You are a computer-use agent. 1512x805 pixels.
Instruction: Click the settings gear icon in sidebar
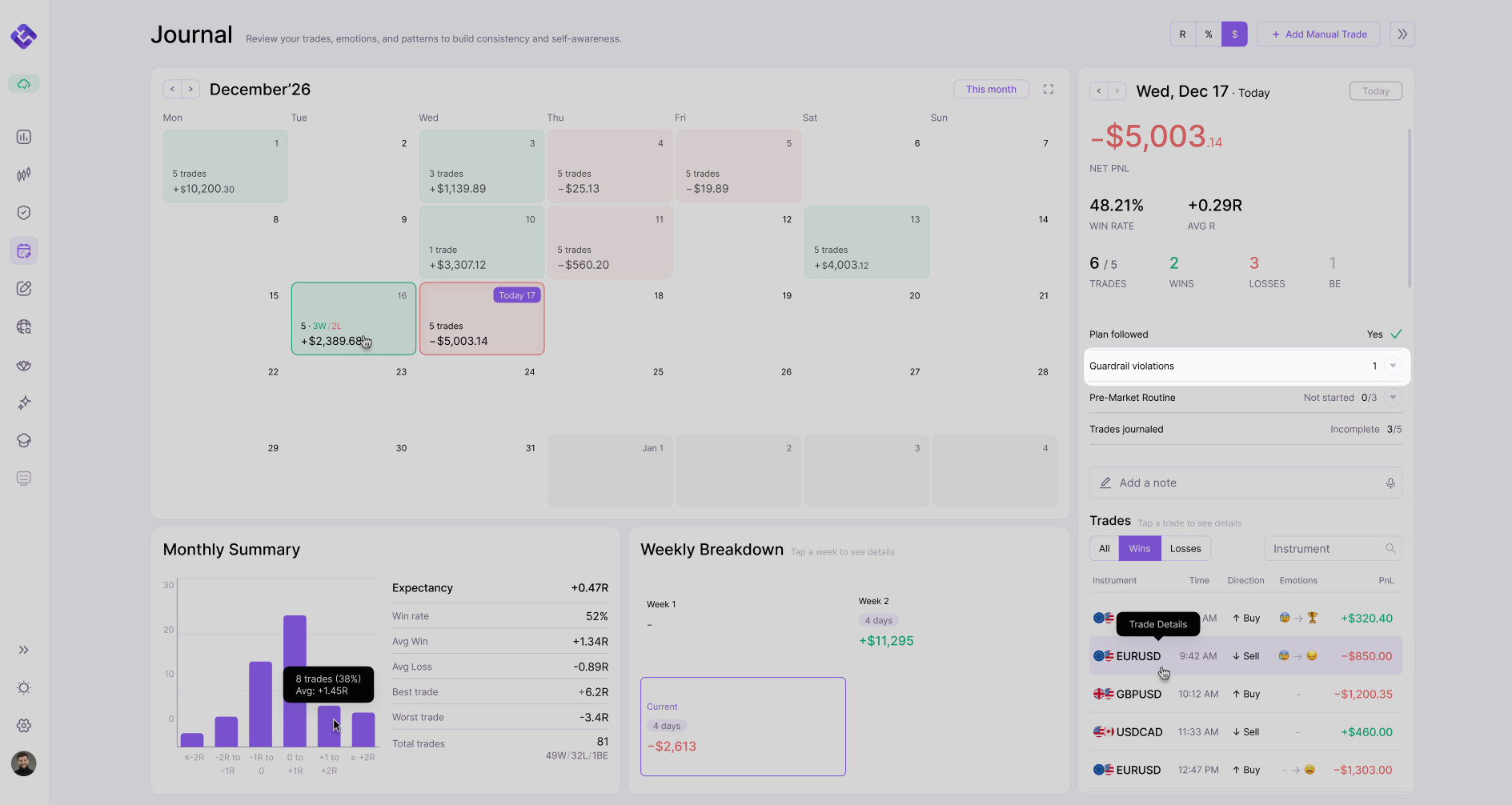[24, 726]
